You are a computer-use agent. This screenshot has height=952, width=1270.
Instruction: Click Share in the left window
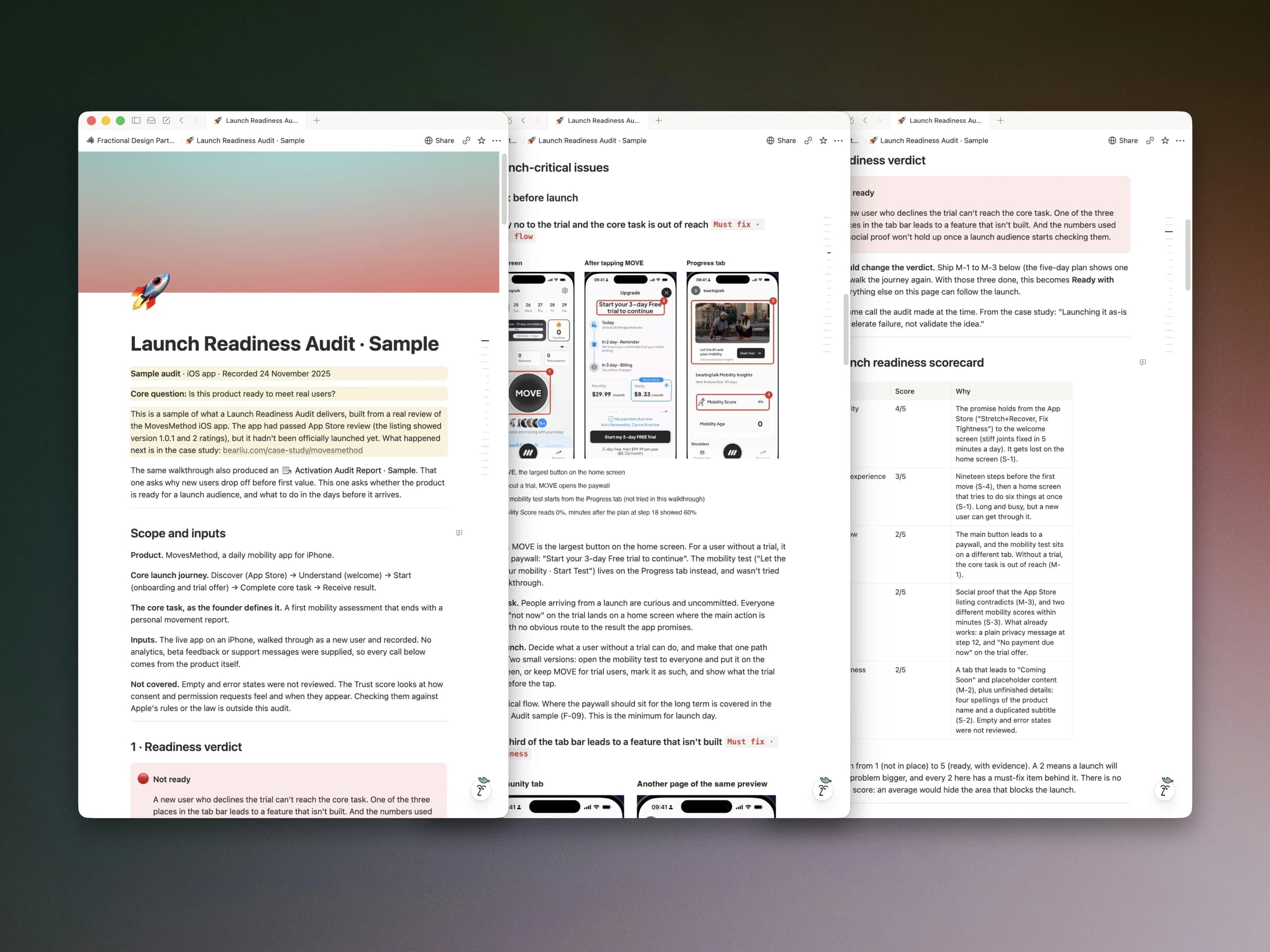pos(439,141)
